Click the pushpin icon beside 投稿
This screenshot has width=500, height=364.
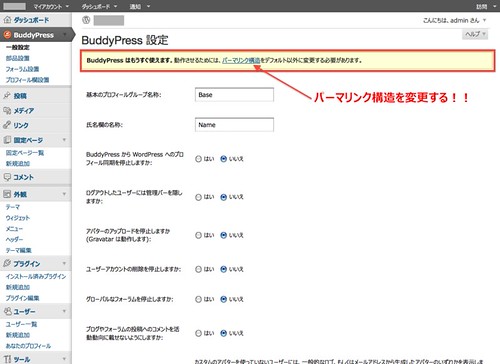(7, 96)
